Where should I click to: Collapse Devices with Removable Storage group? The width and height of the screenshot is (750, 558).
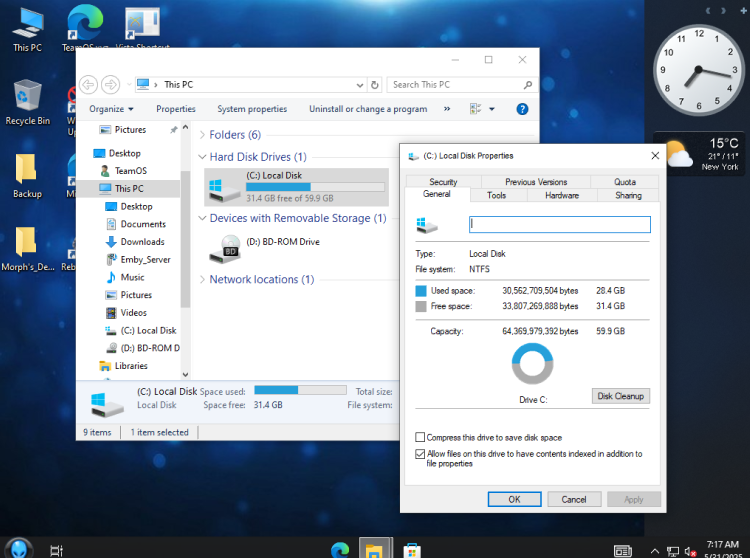pyautogui.click(x=202, y=218)
